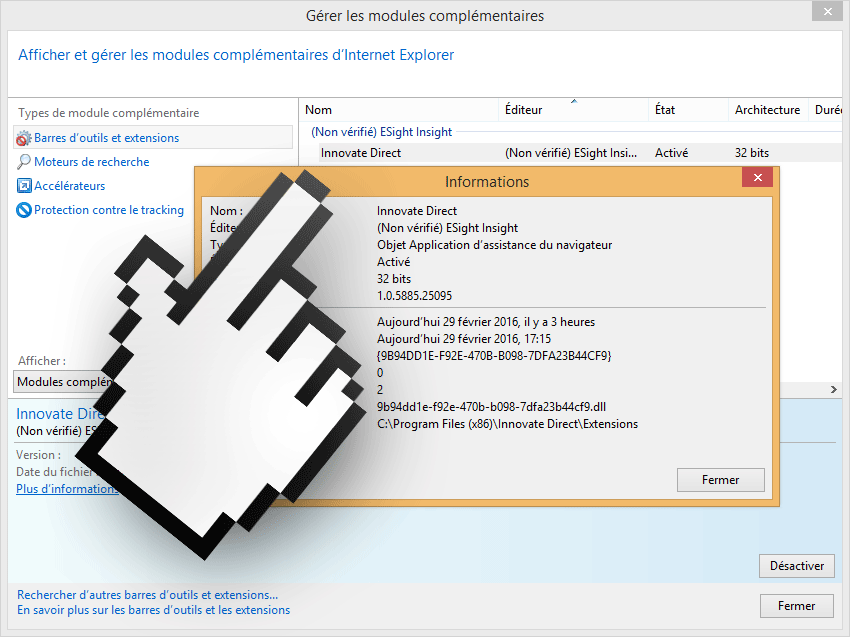The width and height of the screenshot is (850, 637).
Task: Sort by Architecture column header
Action: point(768,110)
